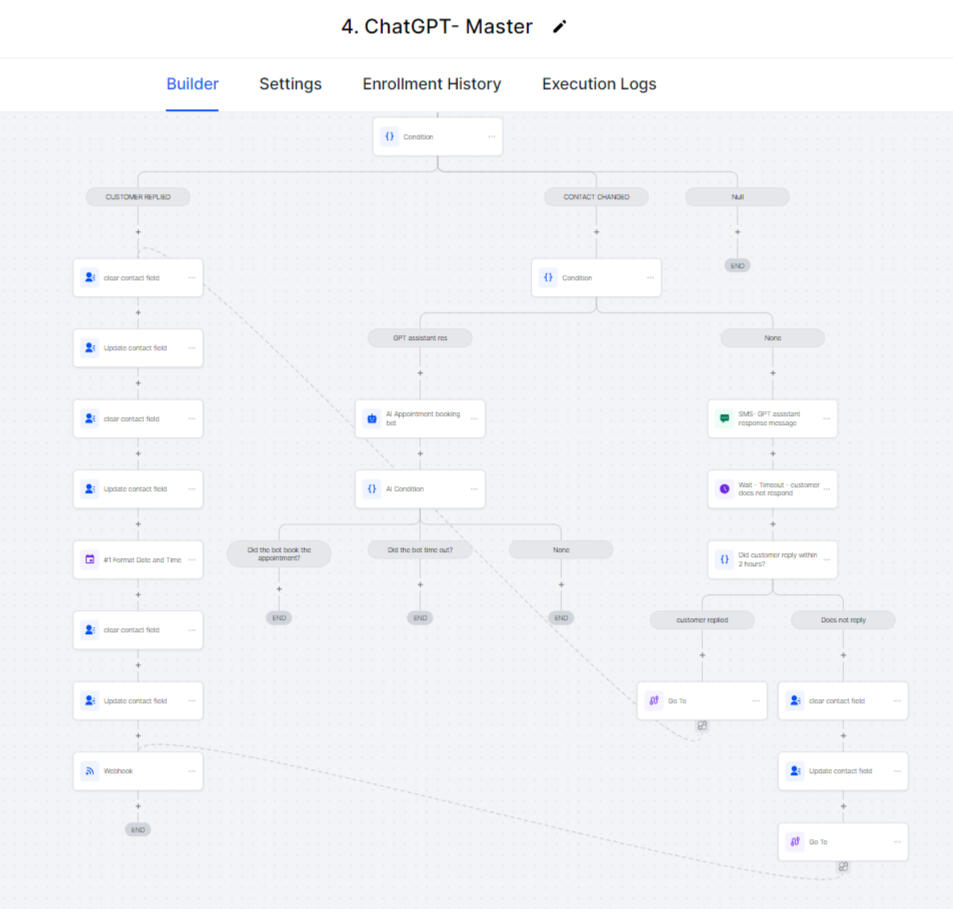Image resolution: width=953 pixels, height=909 pixels.
Task: Click the 'Did the bot book the appointment?' branch
Action: click(279, 554)
